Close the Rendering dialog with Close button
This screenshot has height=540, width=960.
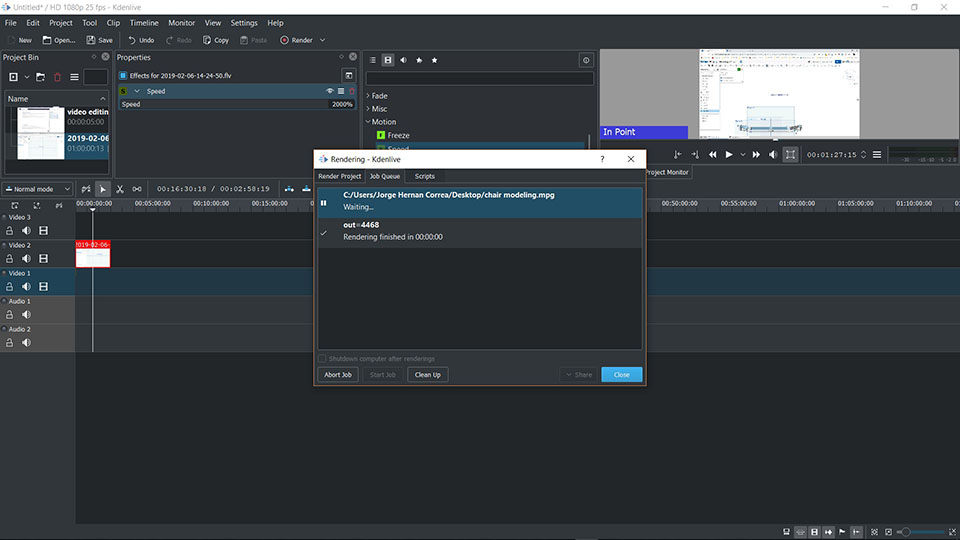621,375
